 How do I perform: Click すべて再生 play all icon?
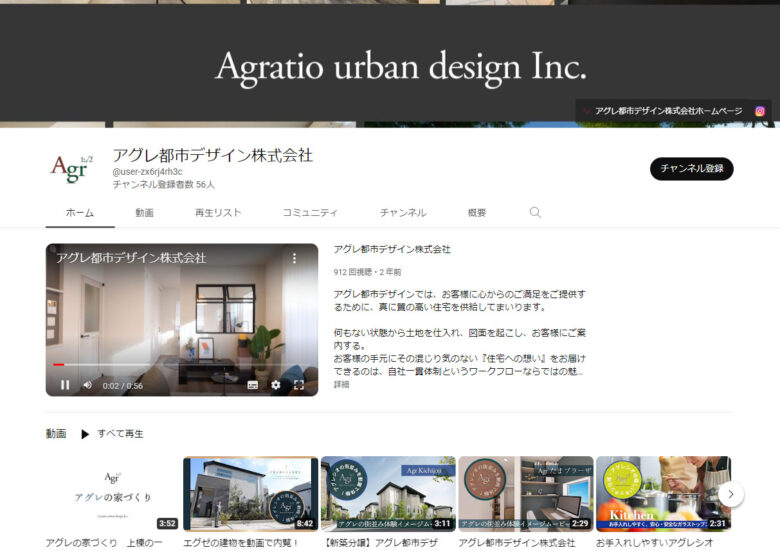pos(86,434)
